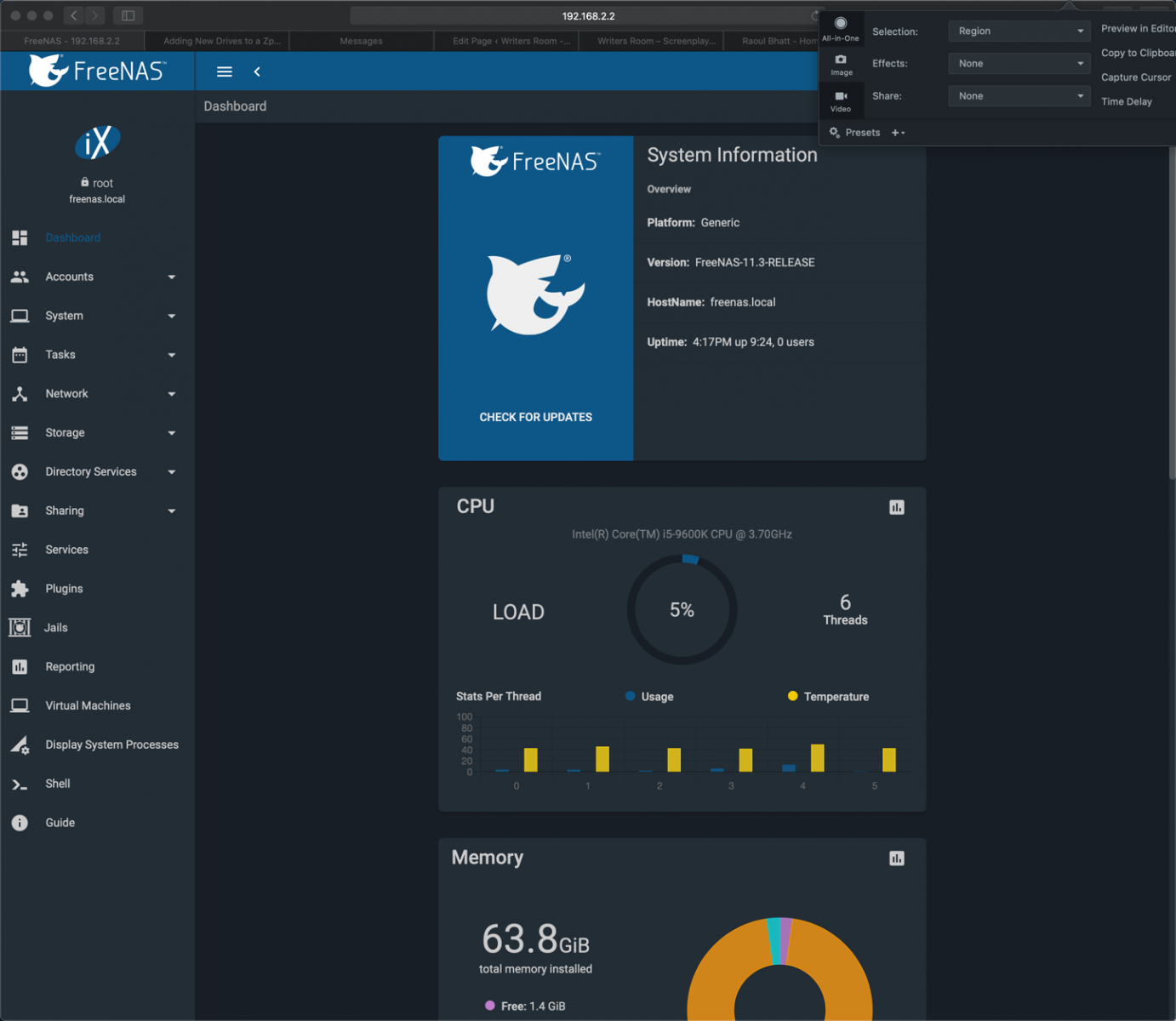
Task: Click the Storage drives icon
Action: point(20,433)
